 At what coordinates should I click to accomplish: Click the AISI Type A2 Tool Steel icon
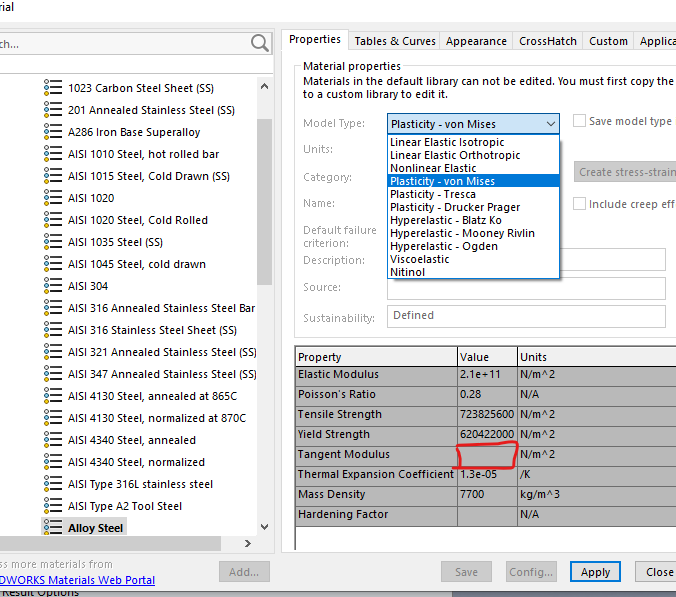[x=53, y=506]
